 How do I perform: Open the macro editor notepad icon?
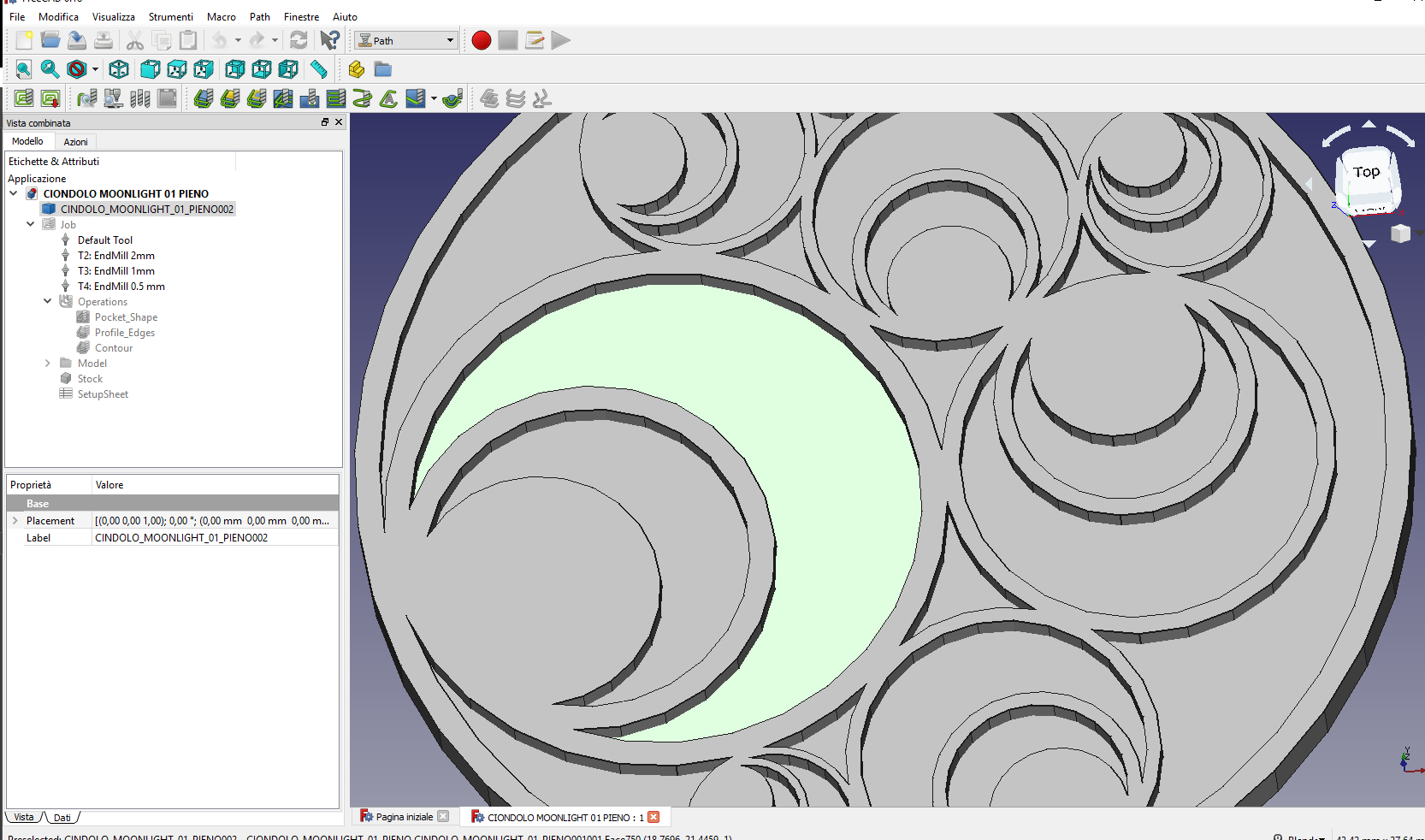click(535, 40)
